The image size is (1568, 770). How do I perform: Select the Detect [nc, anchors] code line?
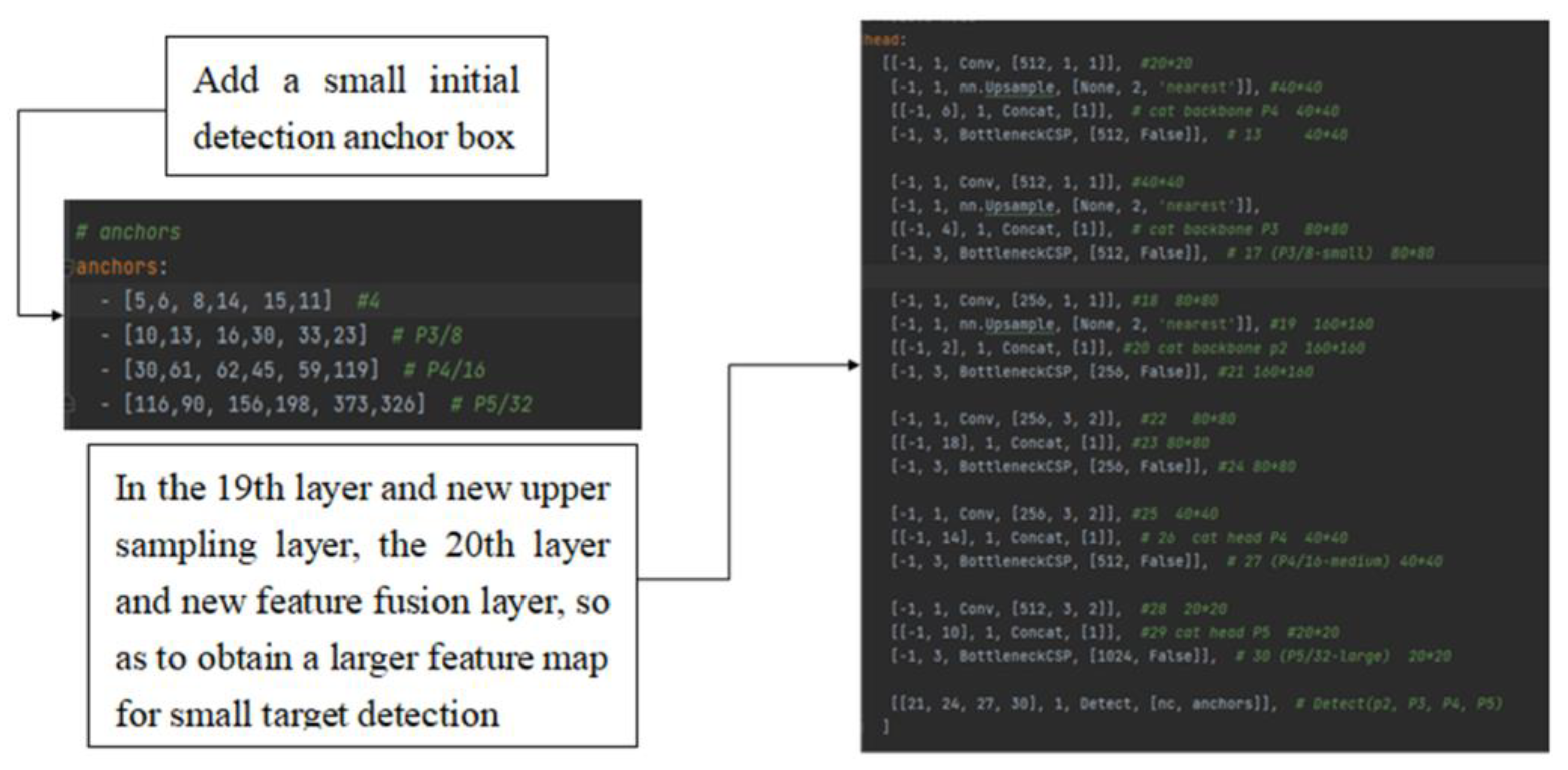coord(1084,704)
